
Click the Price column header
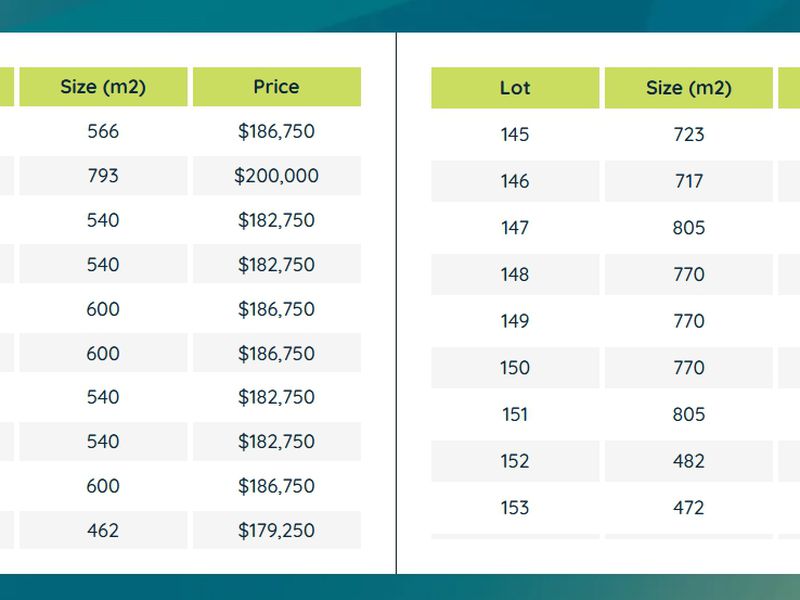pyautogui.click(x=276, y=87)
